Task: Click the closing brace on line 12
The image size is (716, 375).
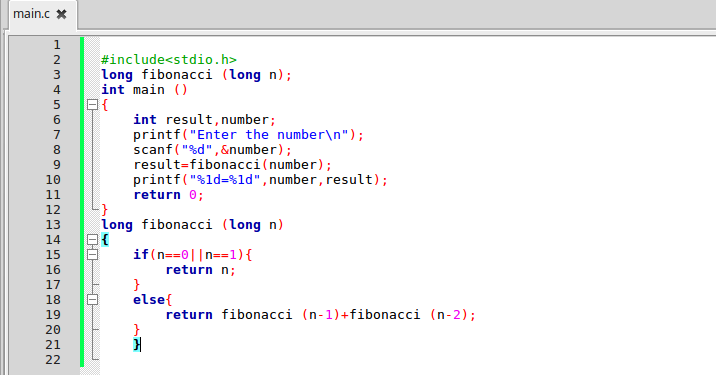Action: coord(105,210)
